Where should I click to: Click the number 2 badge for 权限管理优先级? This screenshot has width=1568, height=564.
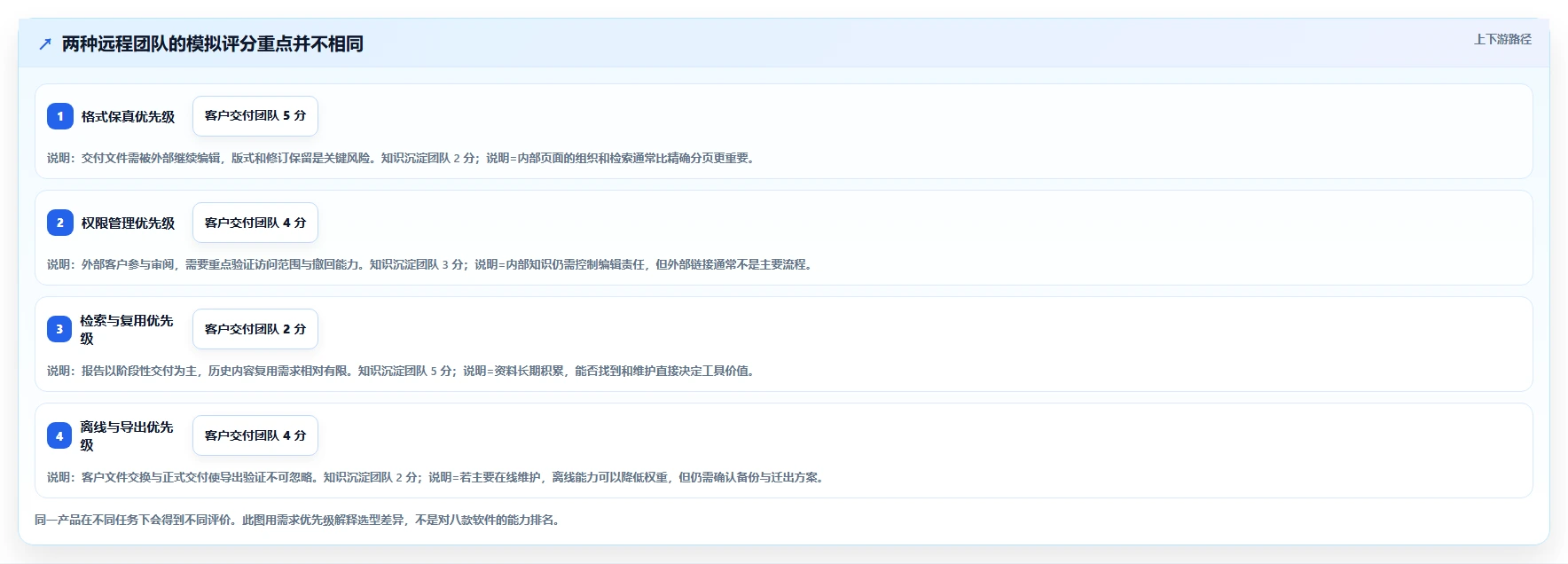(x=60, y=223)
